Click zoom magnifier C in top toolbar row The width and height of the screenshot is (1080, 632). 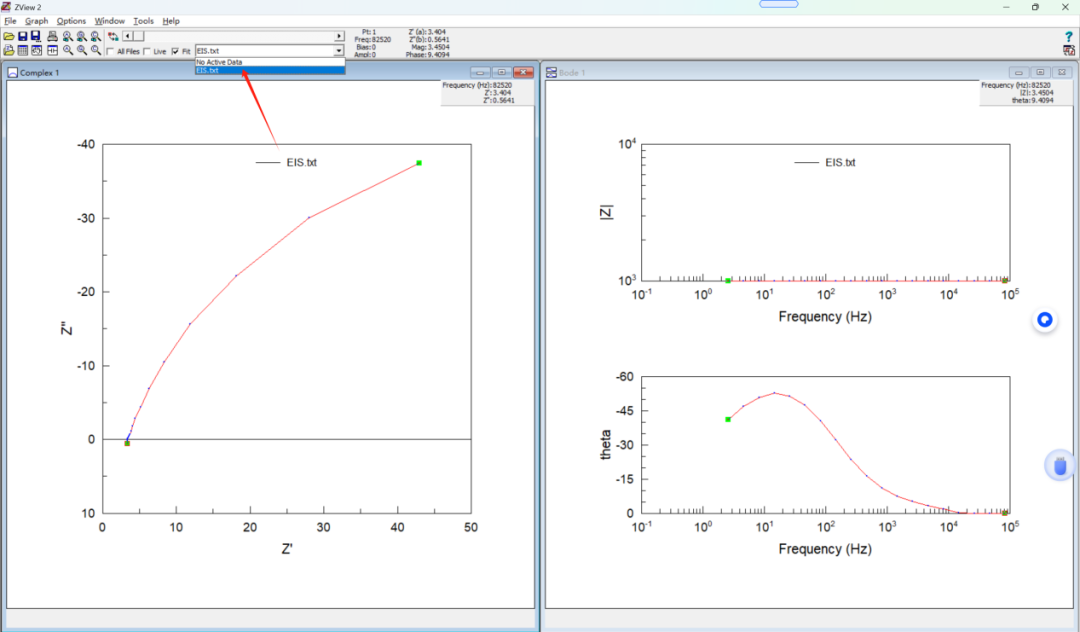96,36
